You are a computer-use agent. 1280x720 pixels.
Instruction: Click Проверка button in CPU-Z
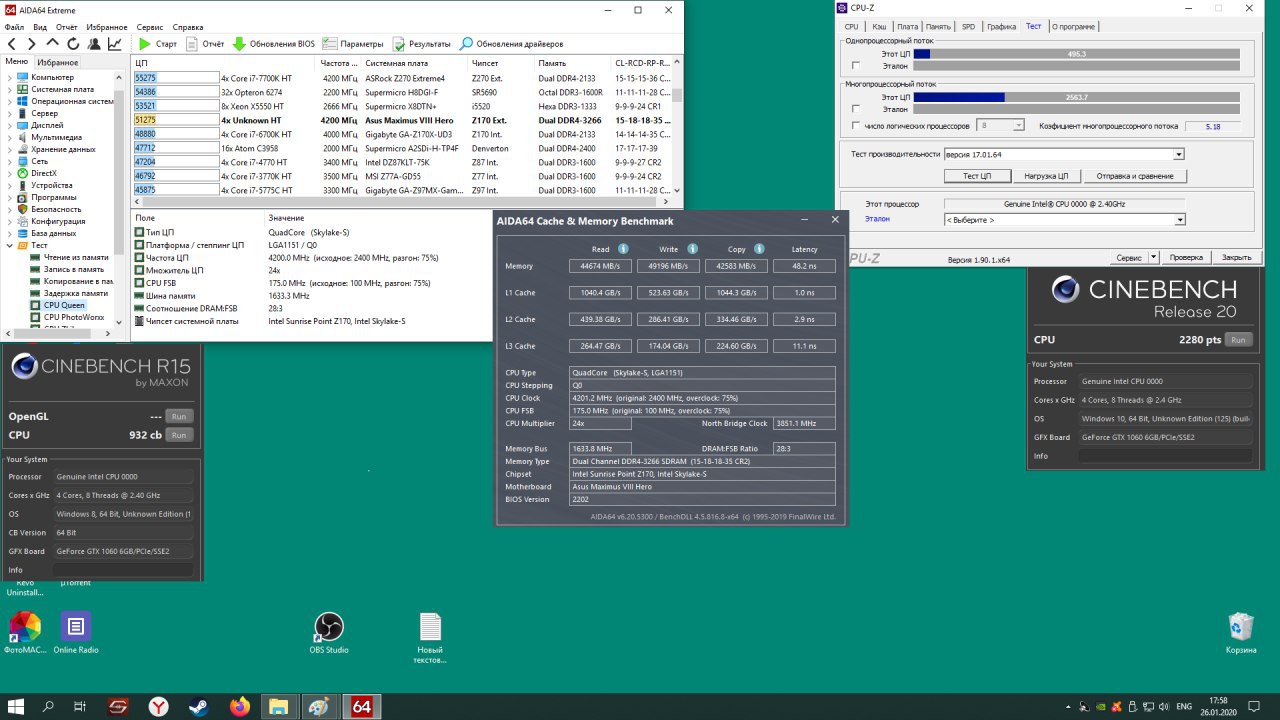1187,257
